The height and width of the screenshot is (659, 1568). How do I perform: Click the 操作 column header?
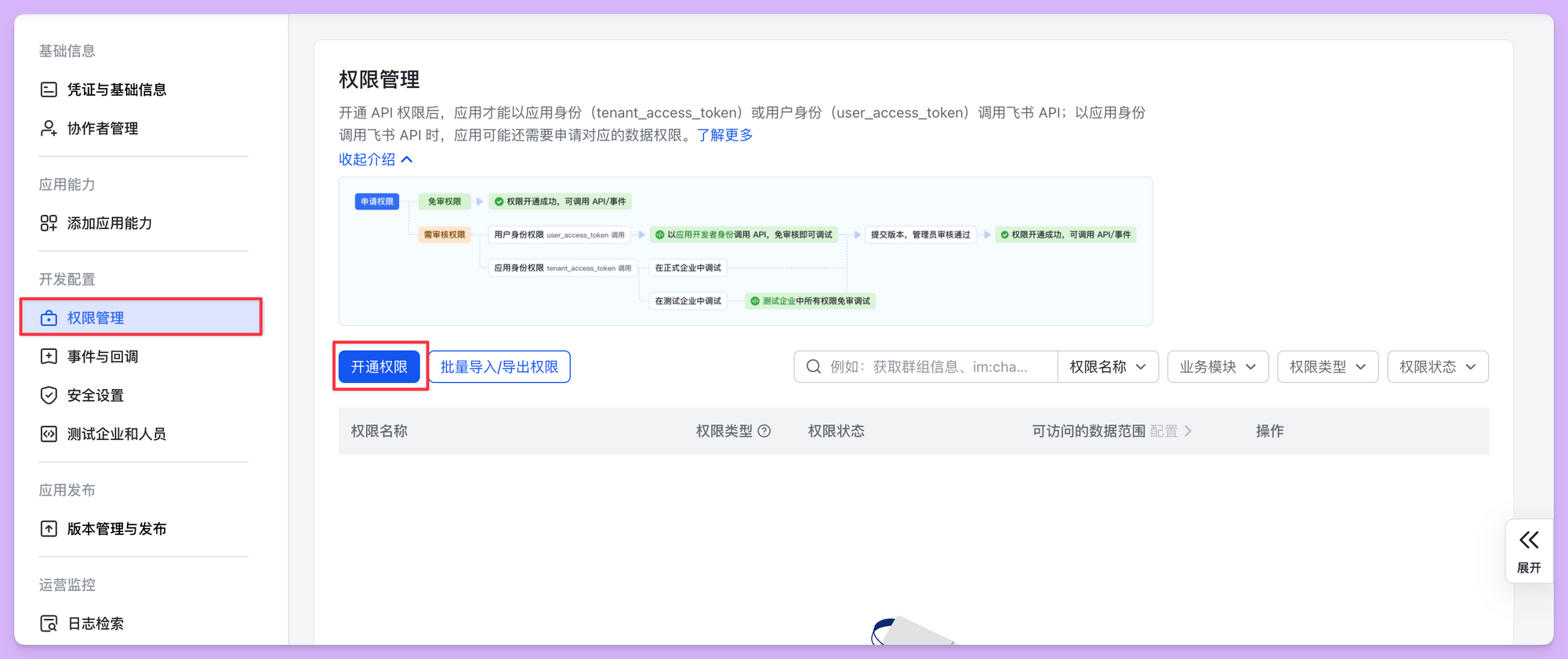1270,431
